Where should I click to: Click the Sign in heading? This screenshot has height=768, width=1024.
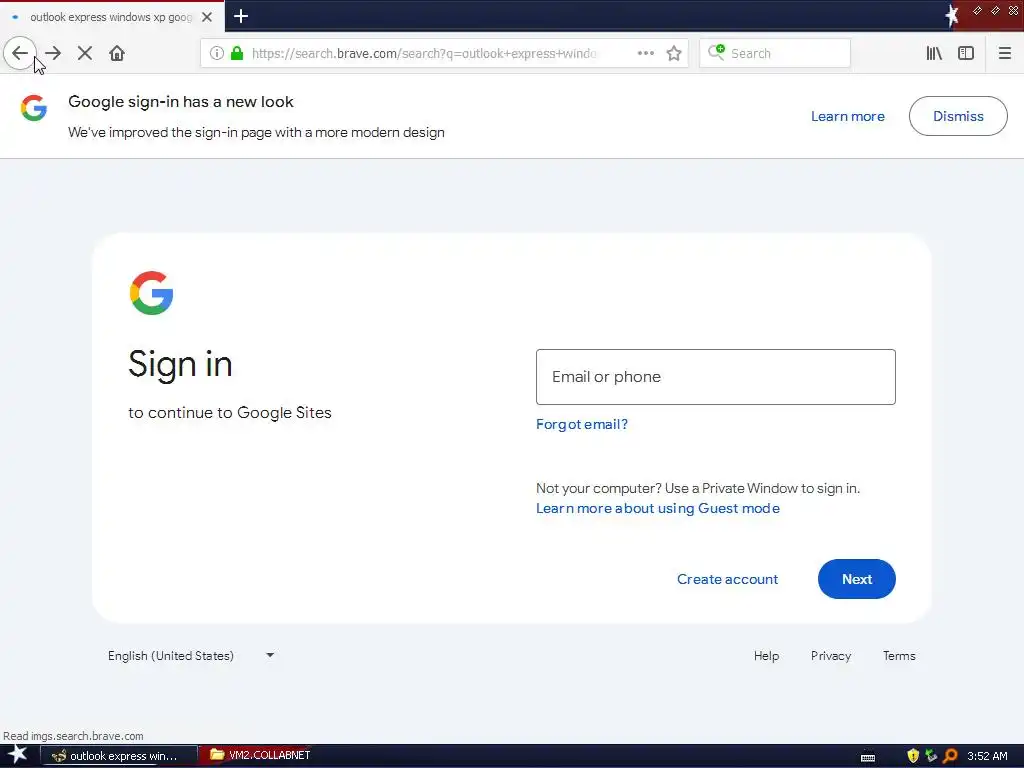[180, 364]
